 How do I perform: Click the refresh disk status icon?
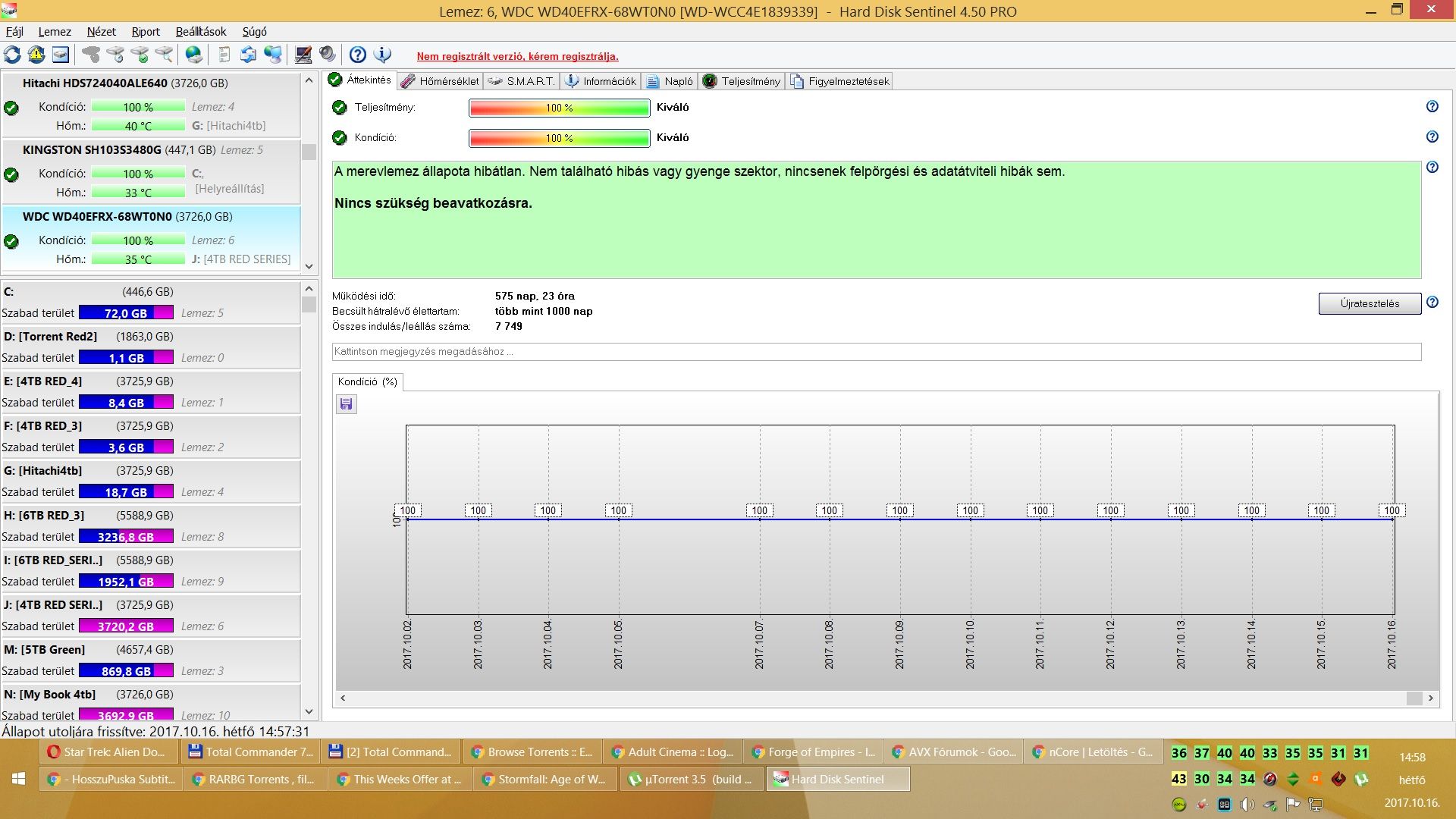point(12,55)
